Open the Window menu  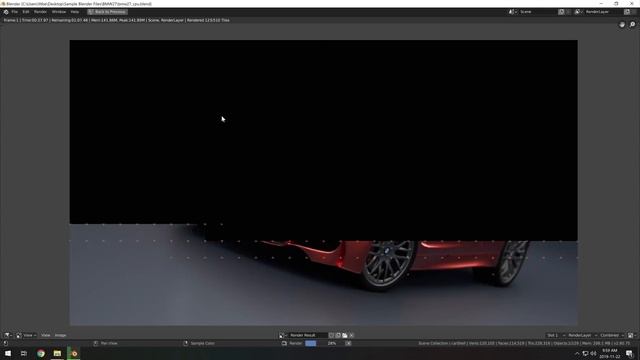click(x=59, y=12)
